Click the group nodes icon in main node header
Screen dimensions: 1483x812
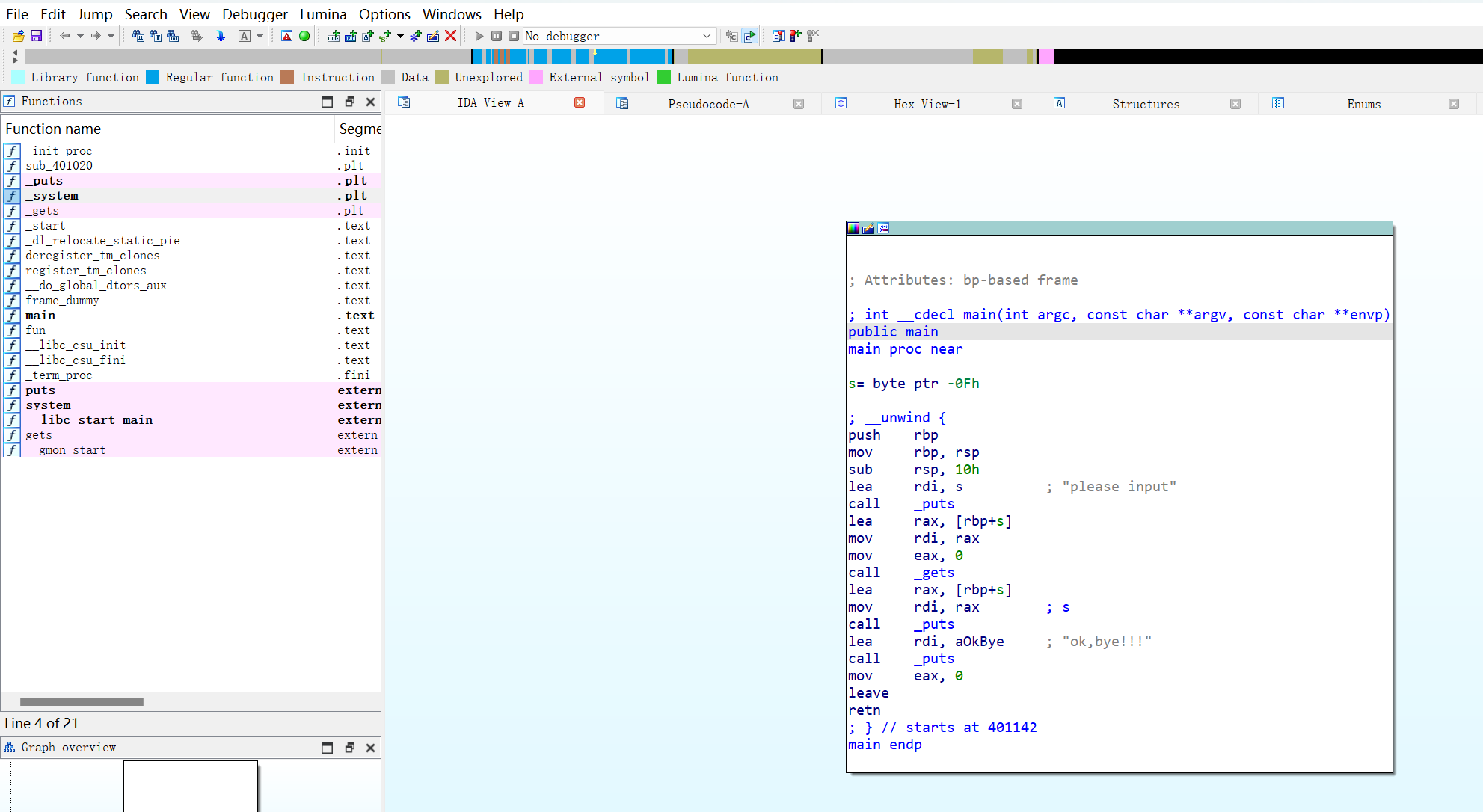click(x=883, y=228)
